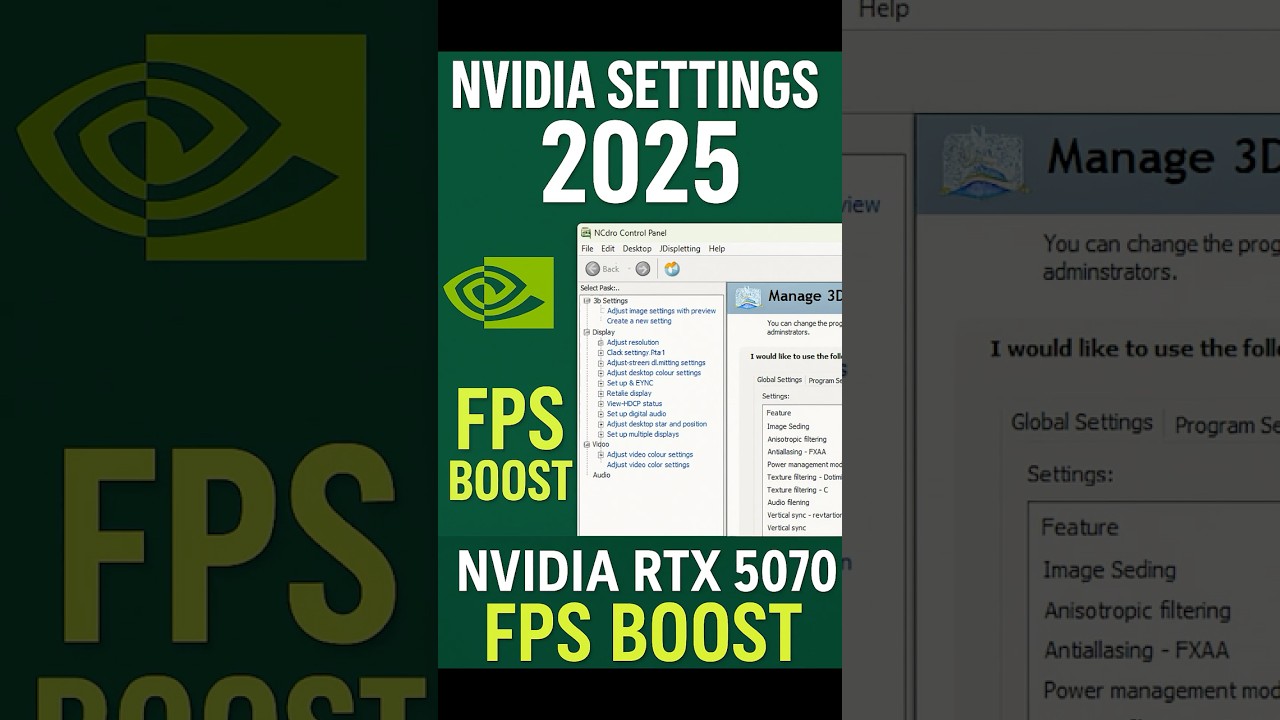Click Help menu in enlarged background
This screenshot has width=1280, height=720.
point(884,9)
